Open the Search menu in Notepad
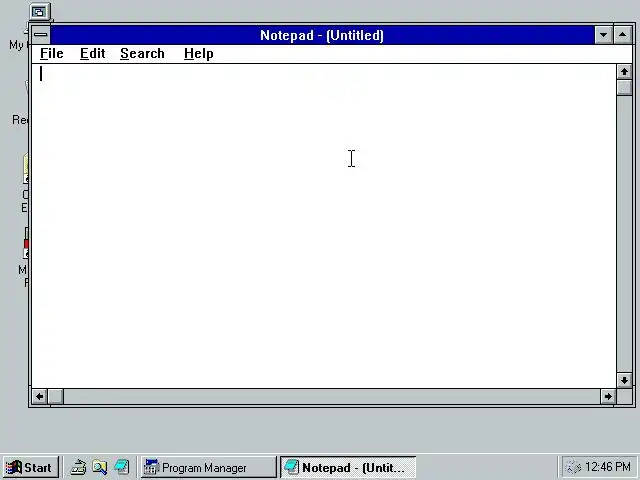This screenshot has width=640, height=480. coord(142,53)
